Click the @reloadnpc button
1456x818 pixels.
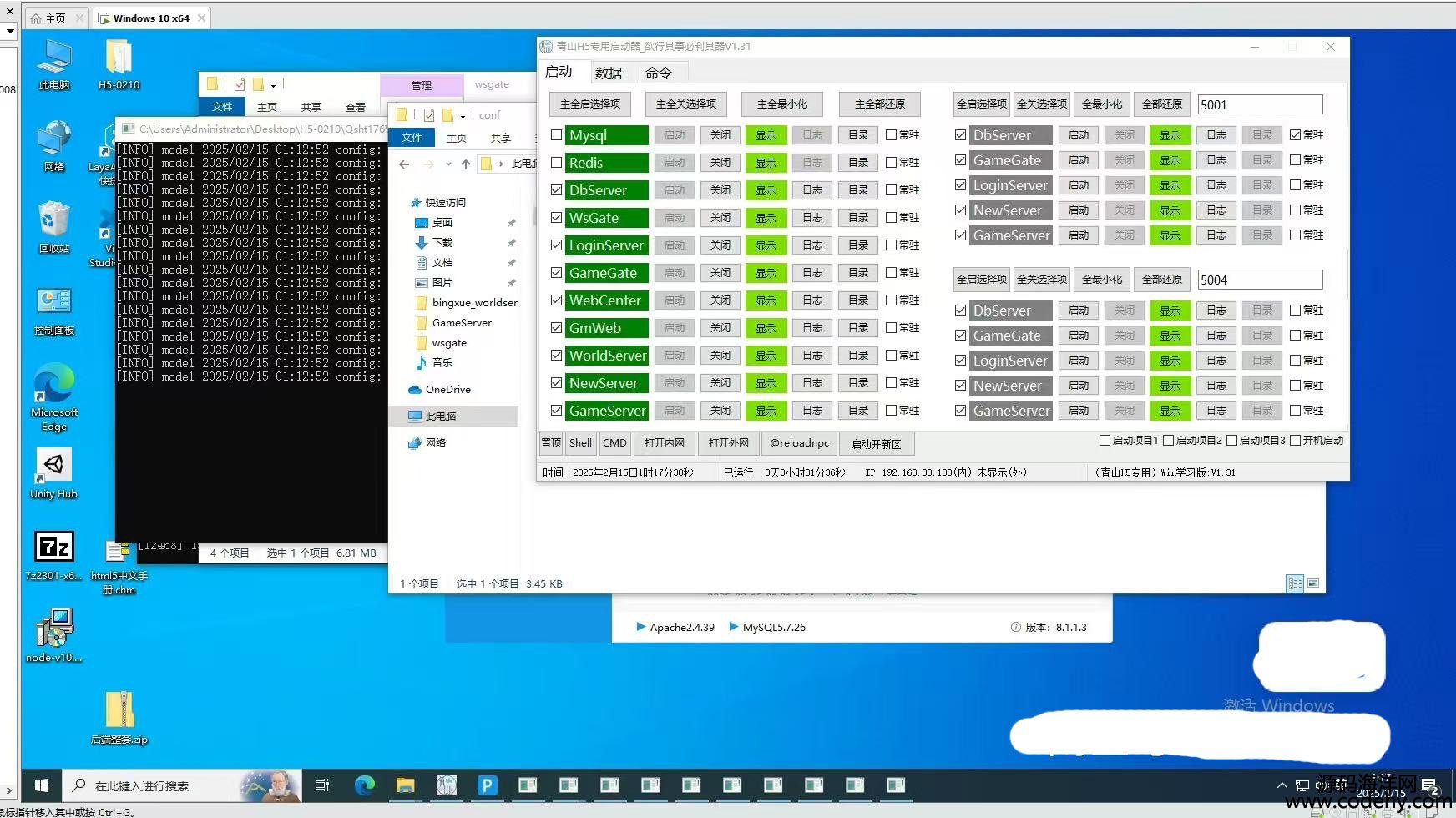coord(799,443)
